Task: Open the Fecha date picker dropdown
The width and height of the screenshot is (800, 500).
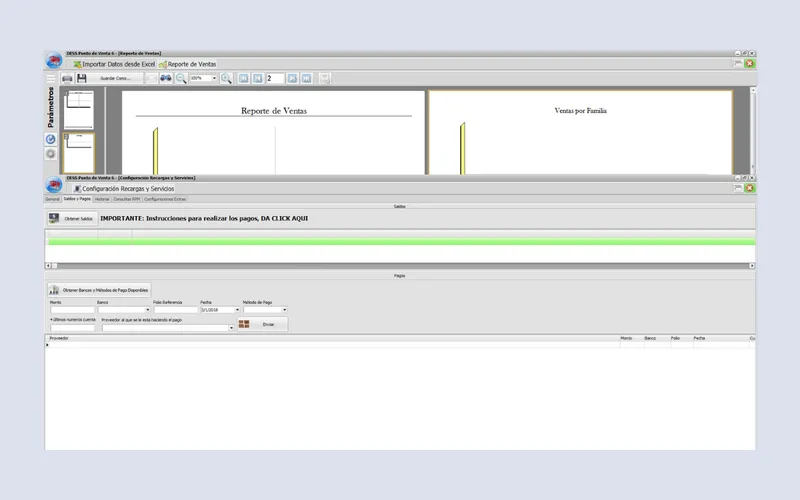Action: pyautogui.click(x=237, y=310)
